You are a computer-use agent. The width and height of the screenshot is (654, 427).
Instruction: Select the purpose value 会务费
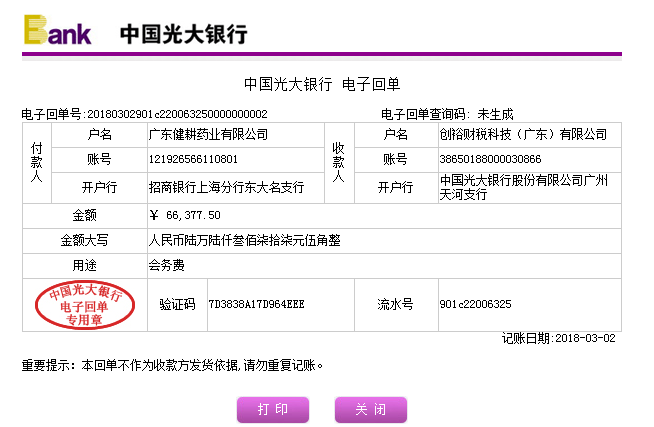166,265
